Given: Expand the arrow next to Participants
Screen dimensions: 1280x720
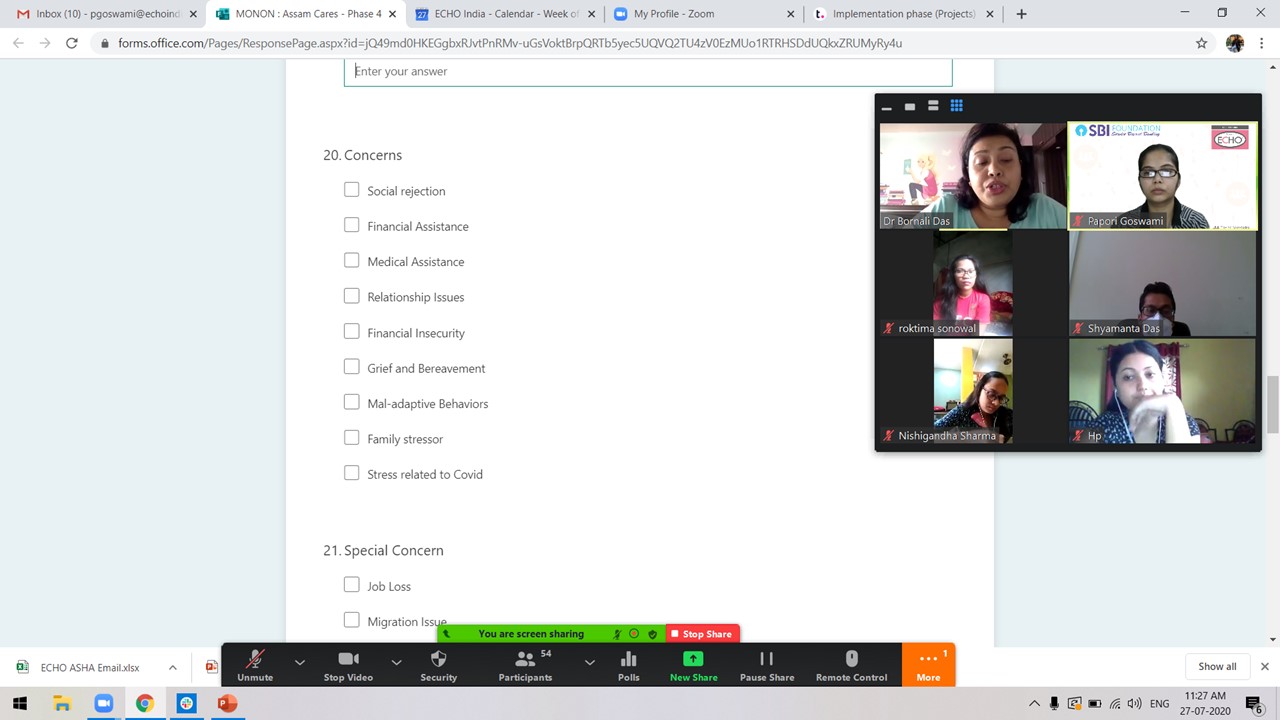Looking at the screenshot, I should pos(589,662).
